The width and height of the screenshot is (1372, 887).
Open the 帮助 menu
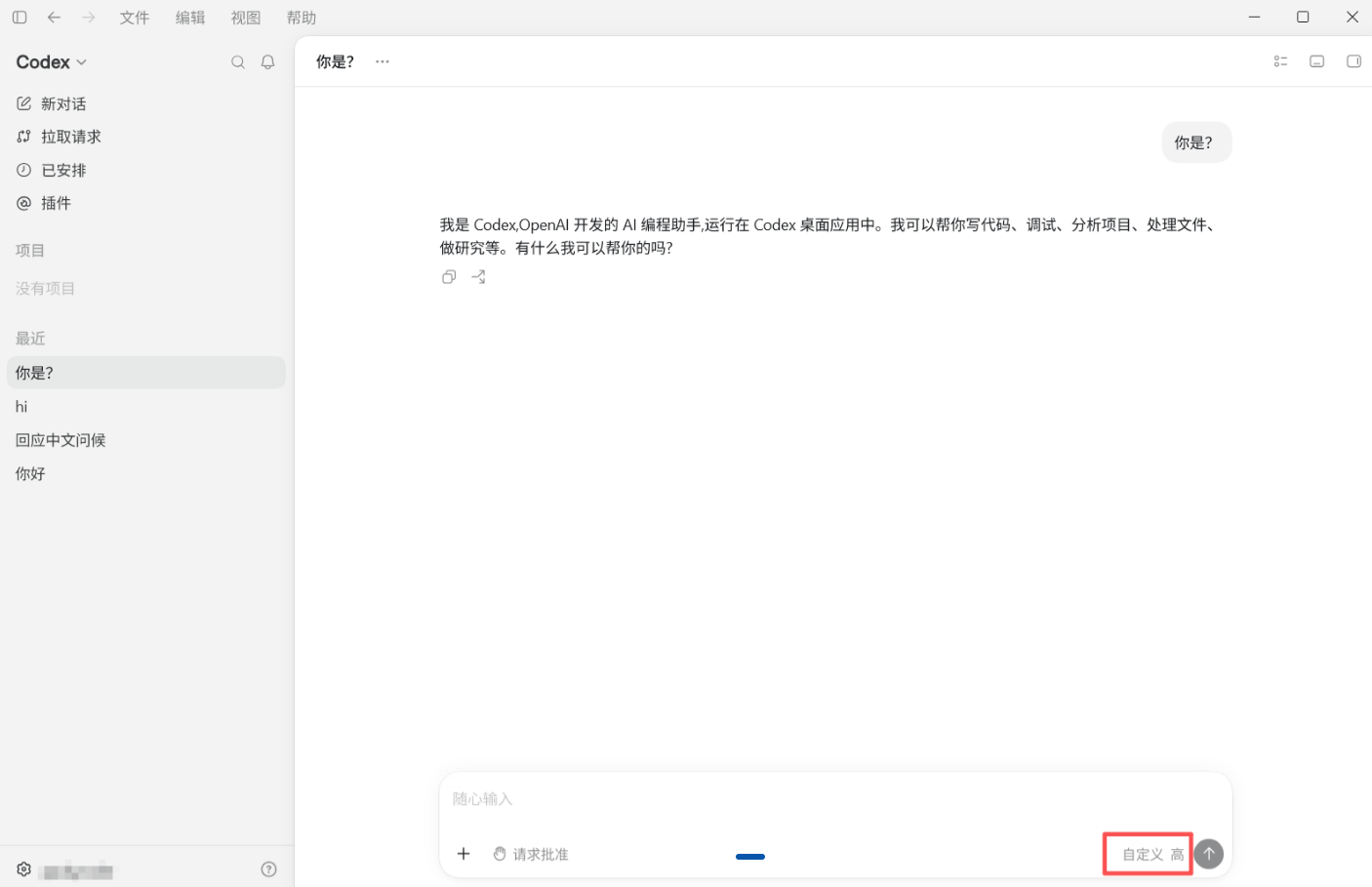click(x=302, y=18)
